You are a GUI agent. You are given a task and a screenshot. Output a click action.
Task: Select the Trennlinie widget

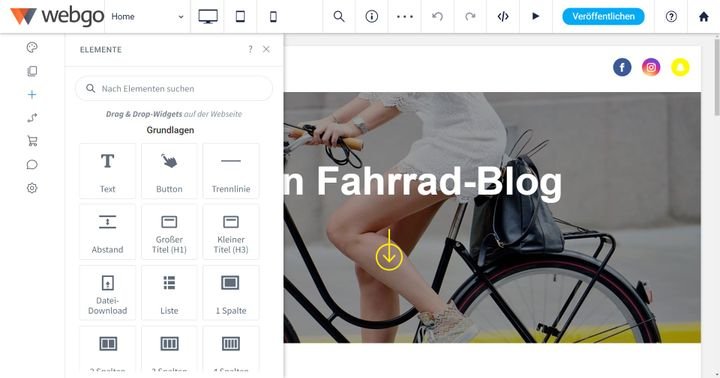tap(231, 171)
